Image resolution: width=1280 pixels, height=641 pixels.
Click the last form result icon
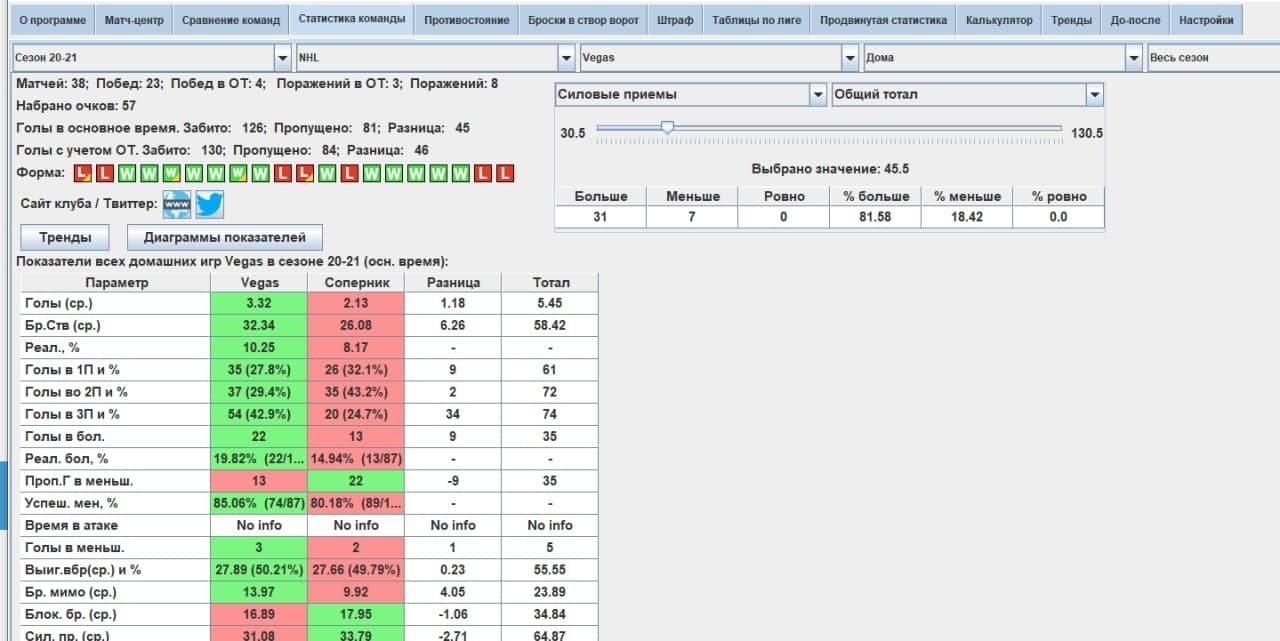coord(505,173)
